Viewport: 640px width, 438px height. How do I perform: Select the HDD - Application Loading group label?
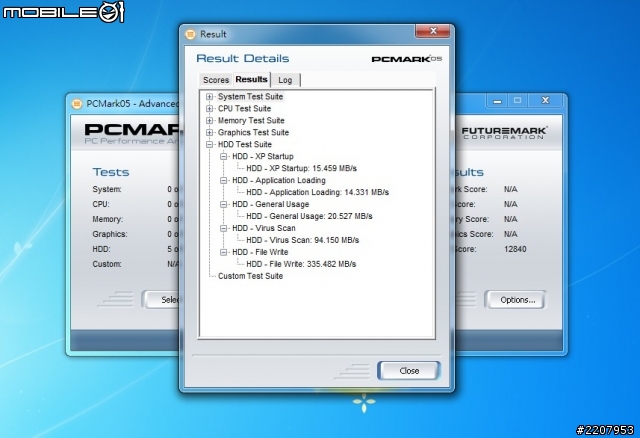pos(279,180)
